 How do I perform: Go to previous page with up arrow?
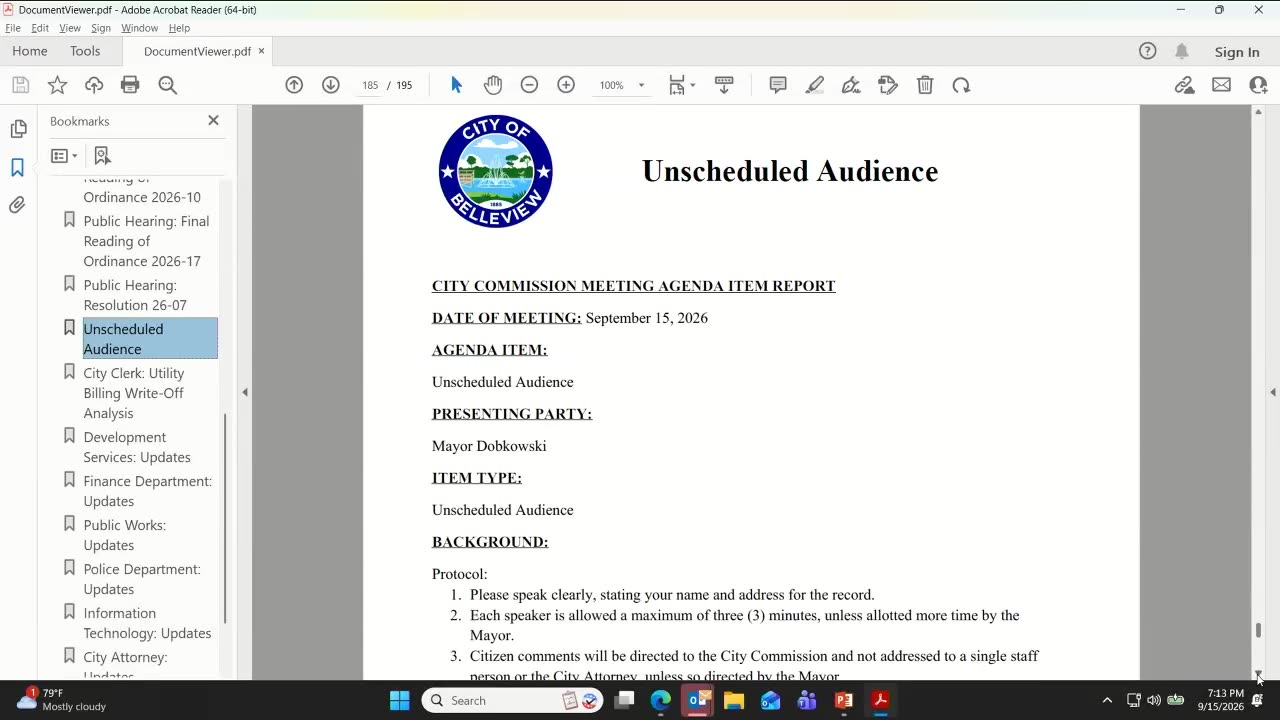294,85
